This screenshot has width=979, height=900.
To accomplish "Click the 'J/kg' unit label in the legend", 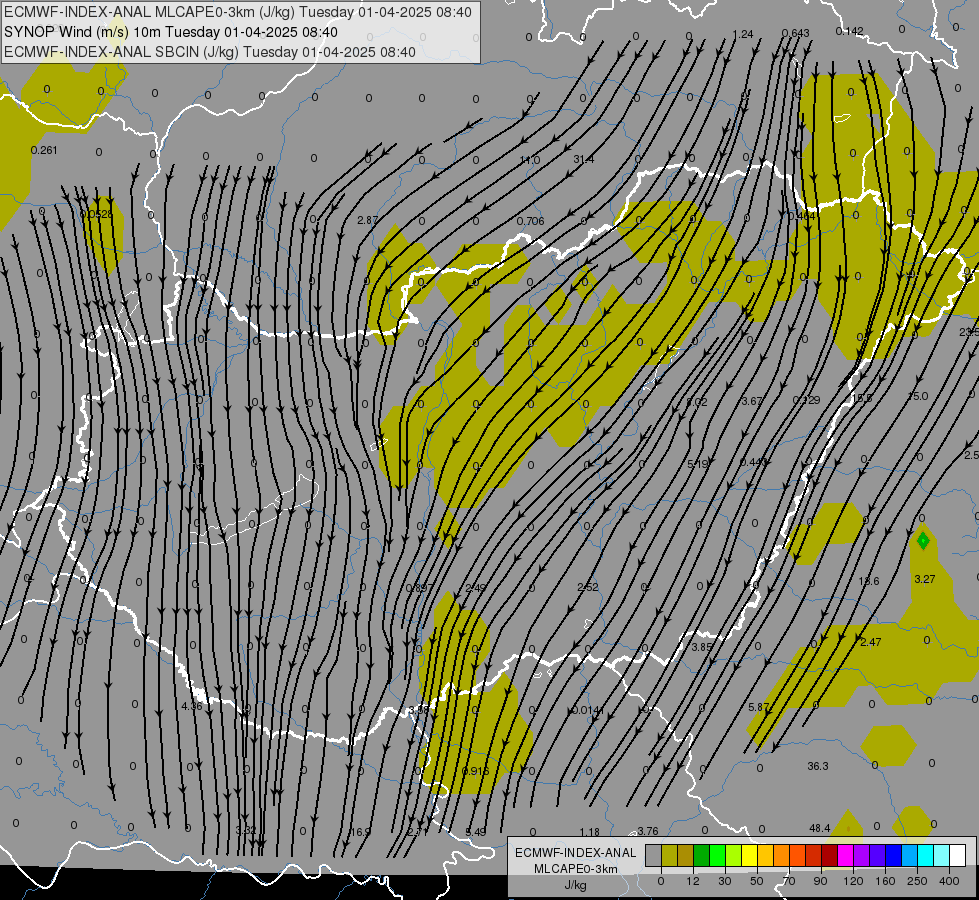I will tap(575, 885).
